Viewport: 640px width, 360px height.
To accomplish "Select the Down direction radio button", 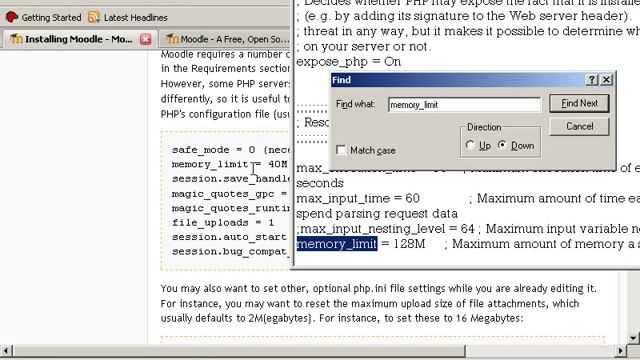I will pyautogui.click(x=502, y=145).
